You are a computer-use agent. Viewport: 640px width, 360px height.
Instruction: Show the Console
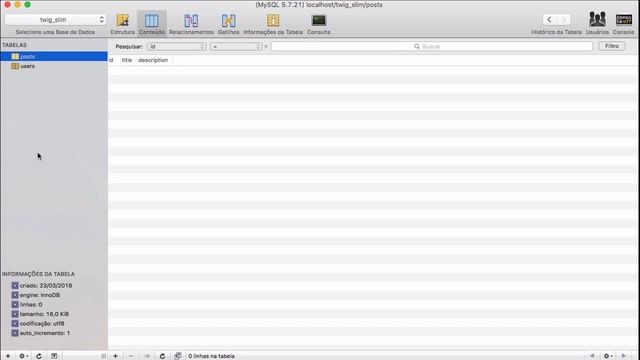624,23
